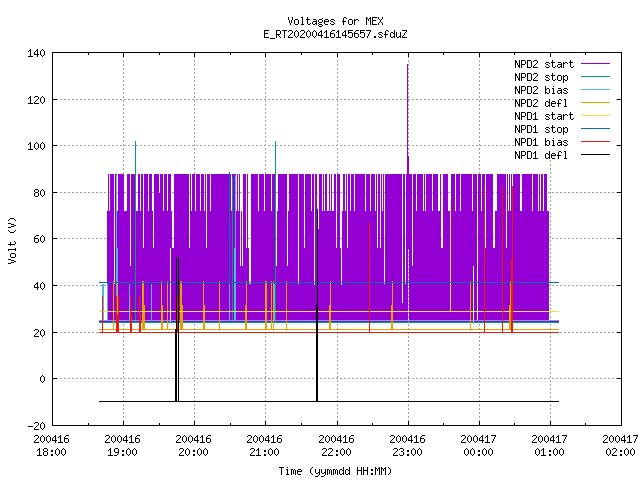Viewport: 640px width, 480px height.
Task: Click the purple NPD2 start legend line
Action: click(x=596, y=64)
